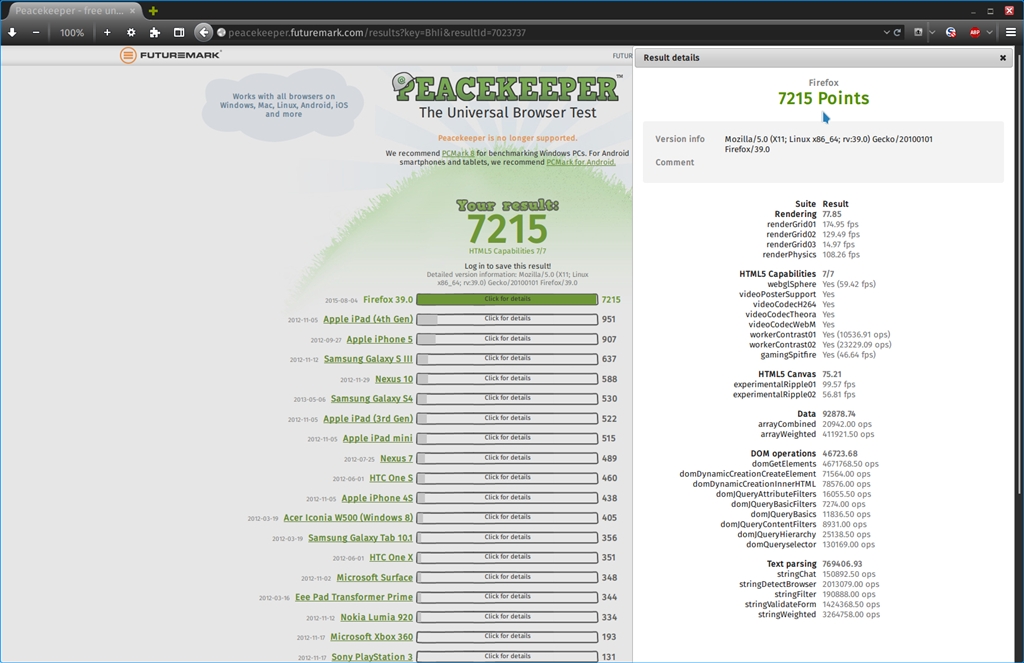Open Nexus 10 link
Viewport: 1024px width, 663px height.
pyautogui.click(x=394, y=379)
